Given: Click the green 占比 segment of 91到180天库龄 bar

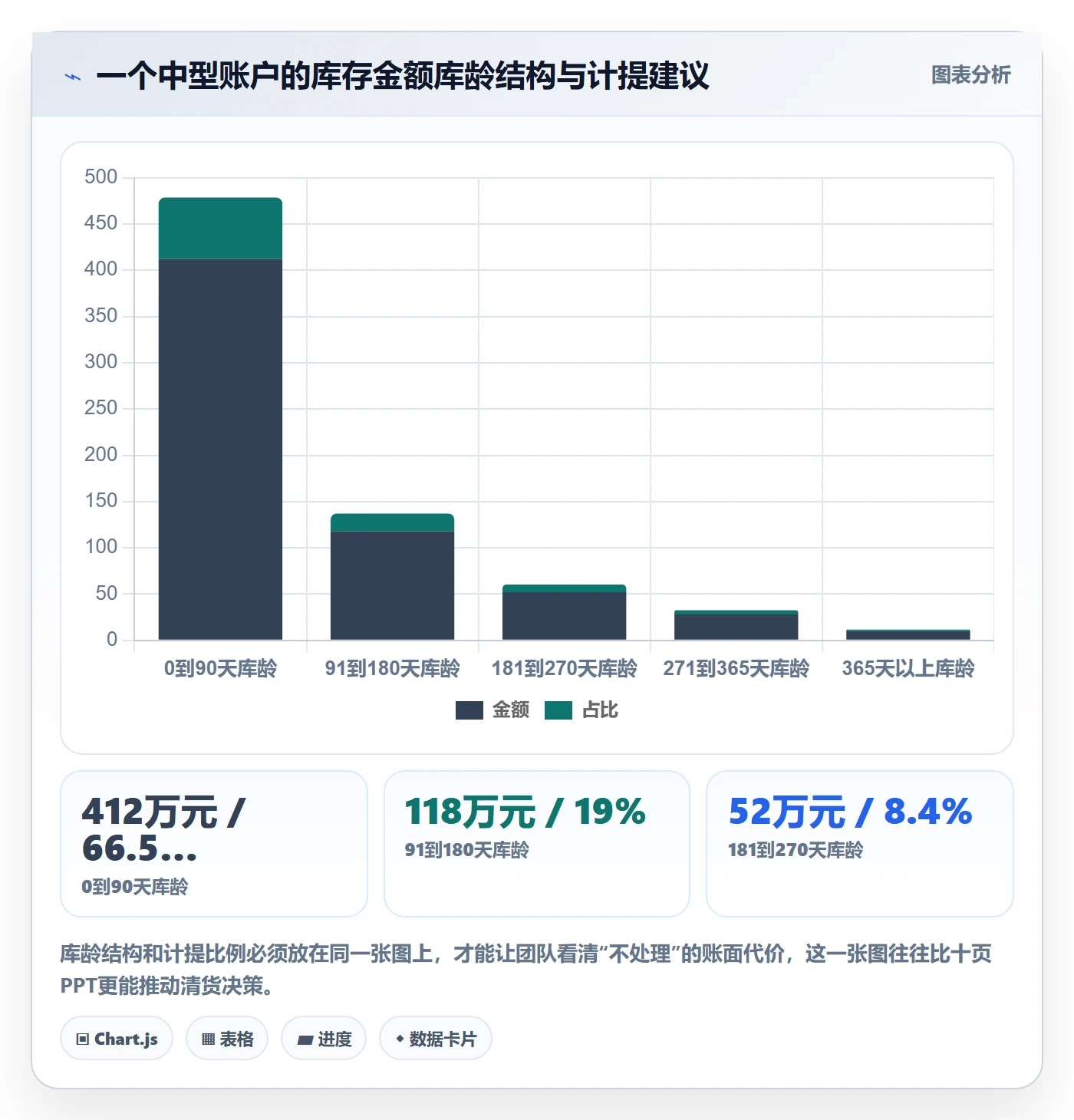Looking at the screenshot, I should [x=393, y=522].
